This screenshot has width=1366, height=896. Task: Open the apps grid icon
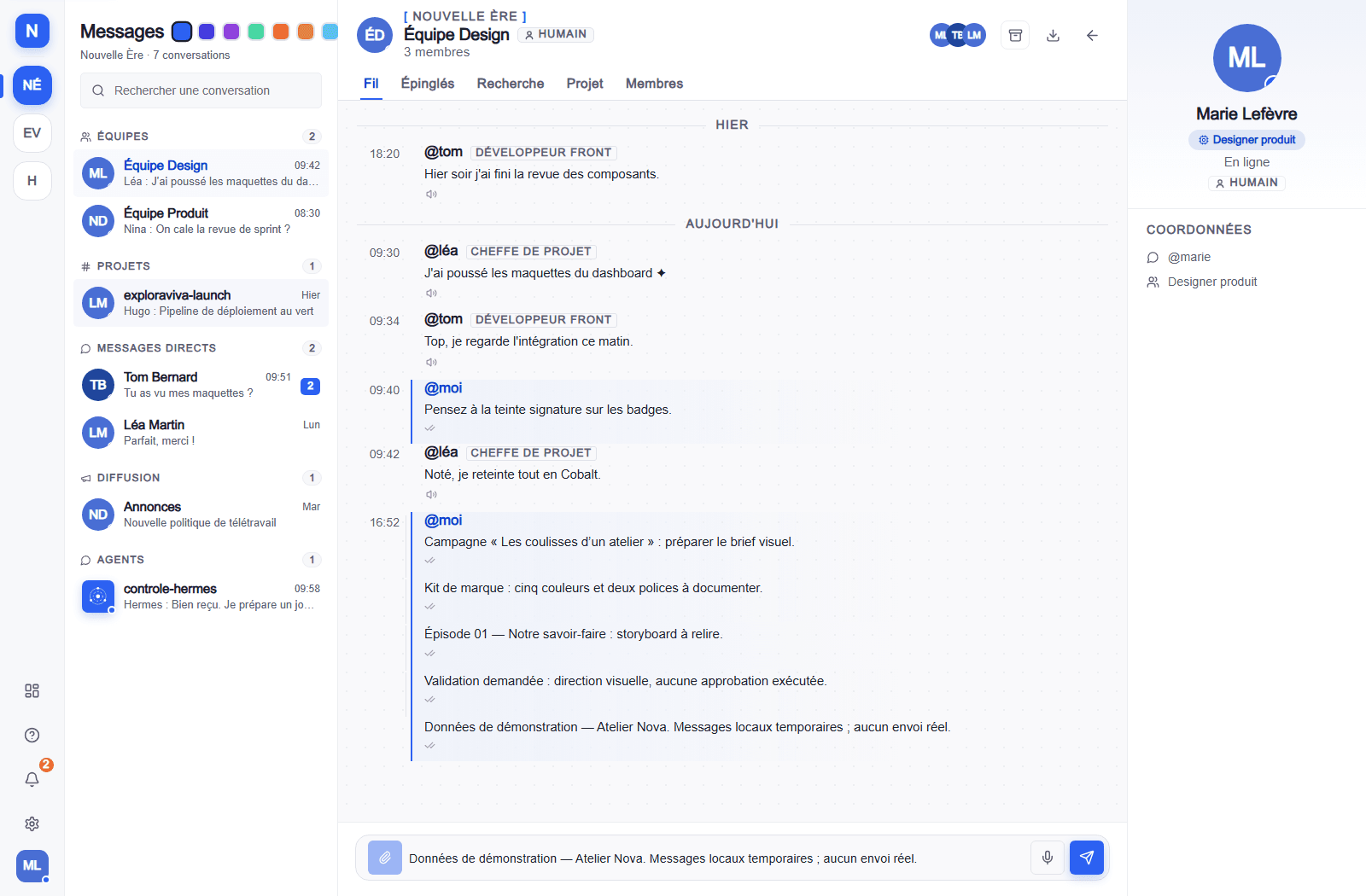(x=32, y=691)
